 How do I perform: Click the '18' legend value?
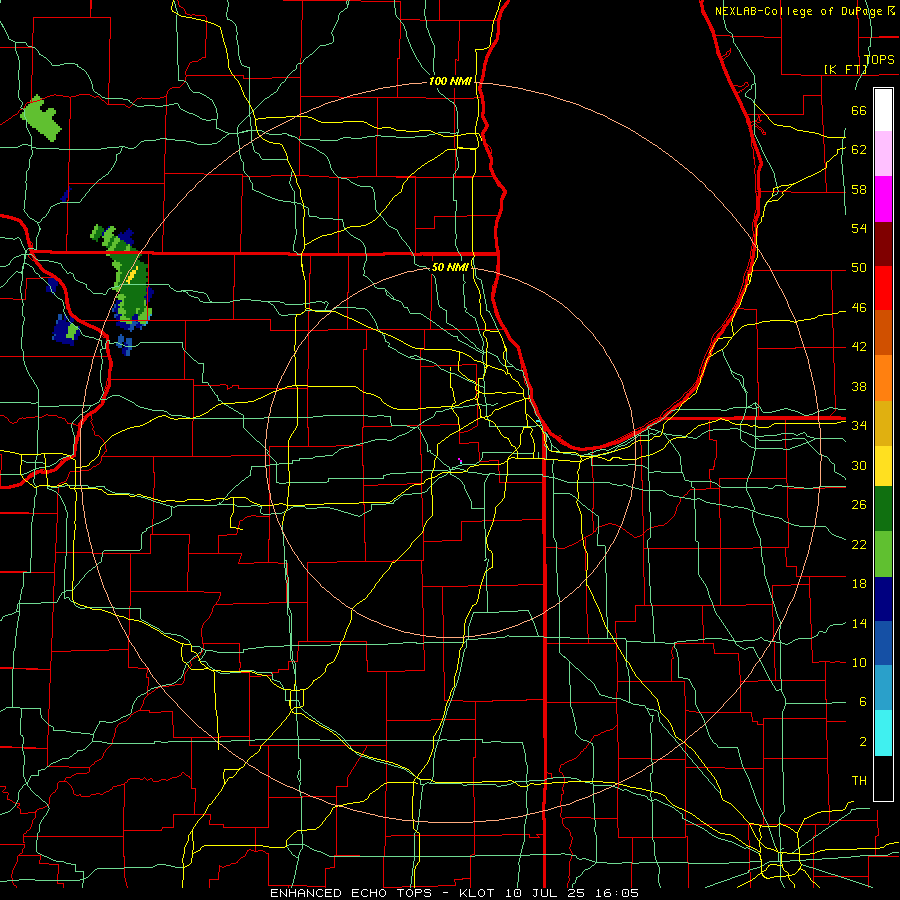click(859, 584)
